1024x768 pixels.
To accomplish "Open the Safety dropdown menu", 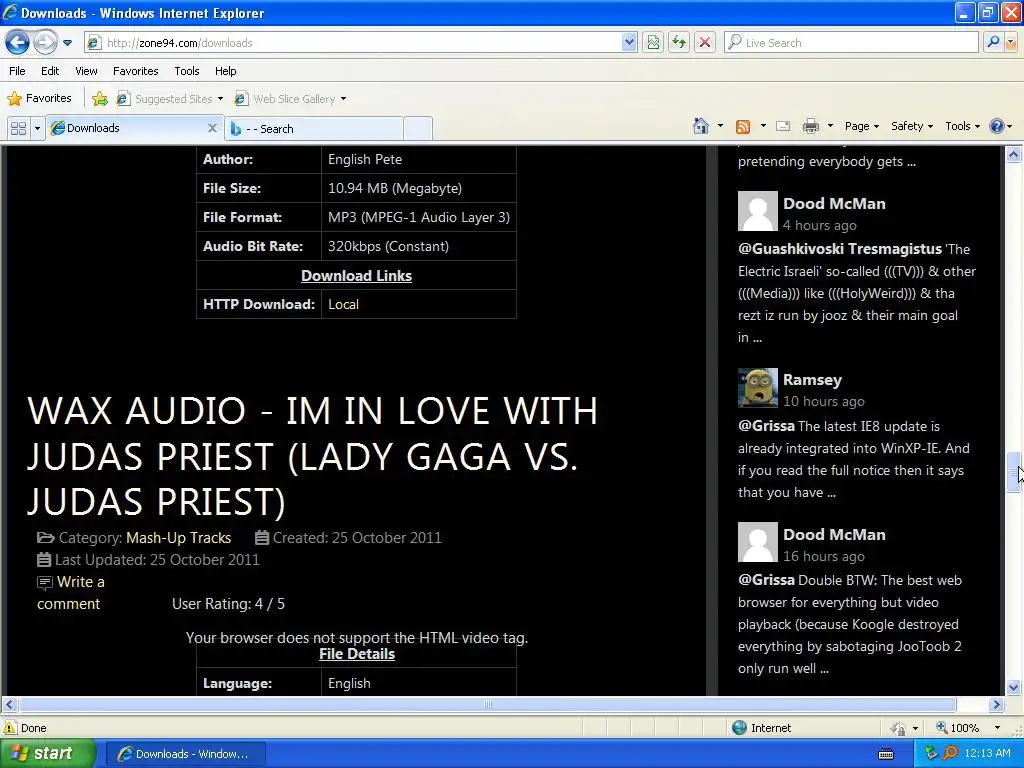I will point(912,126).
